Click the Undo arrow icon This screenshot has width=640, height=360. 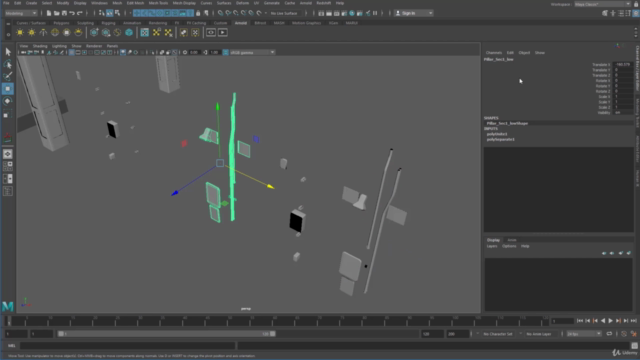coord(72,13)
